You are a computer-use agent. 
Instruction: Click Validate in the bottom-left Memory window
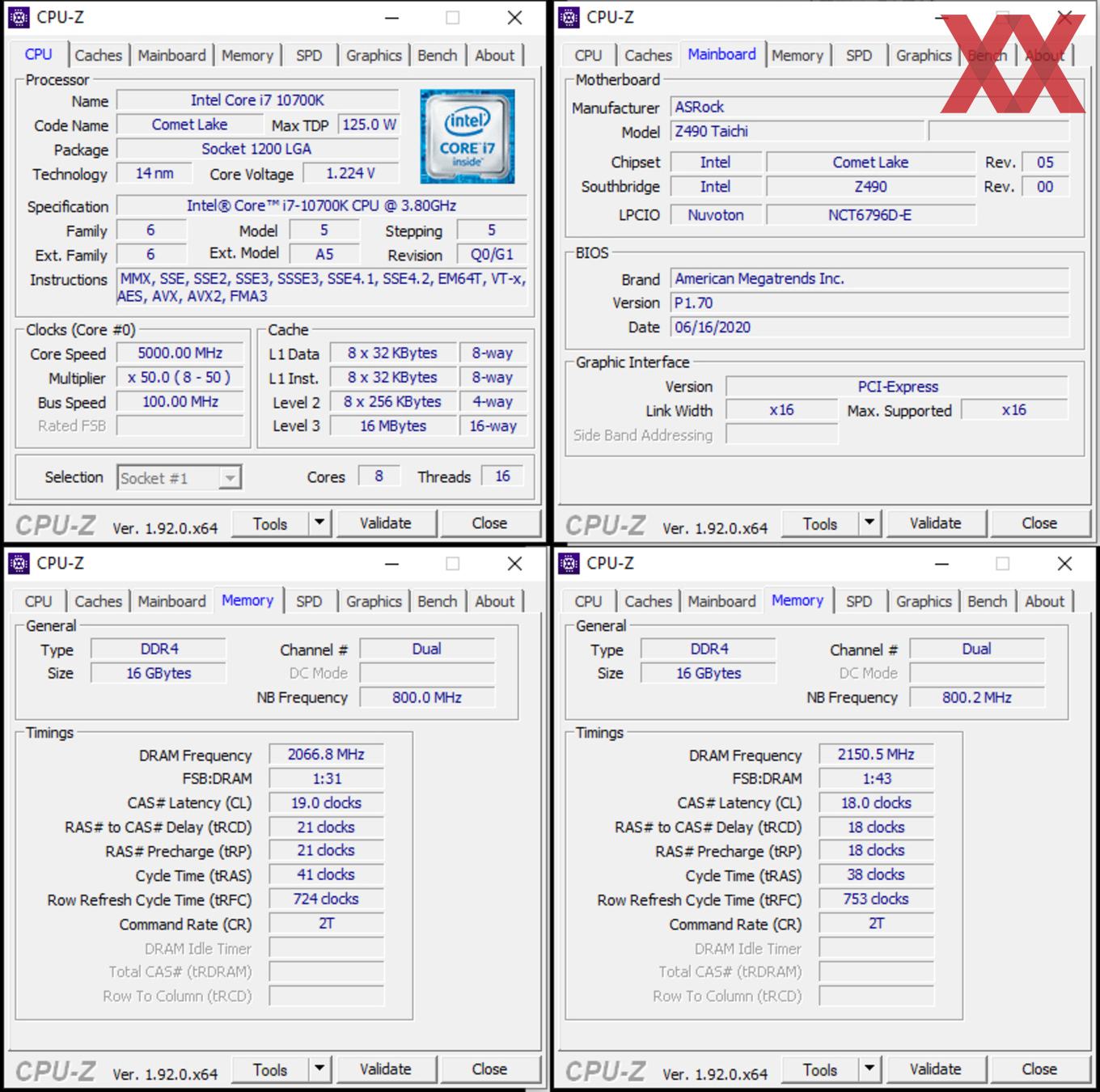386,1069
